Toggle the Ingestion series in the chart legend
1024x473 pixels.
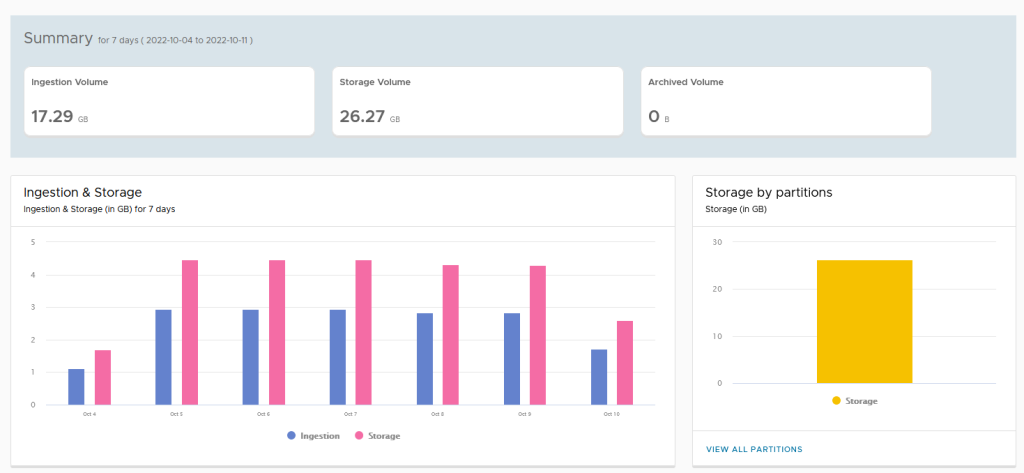314,436
